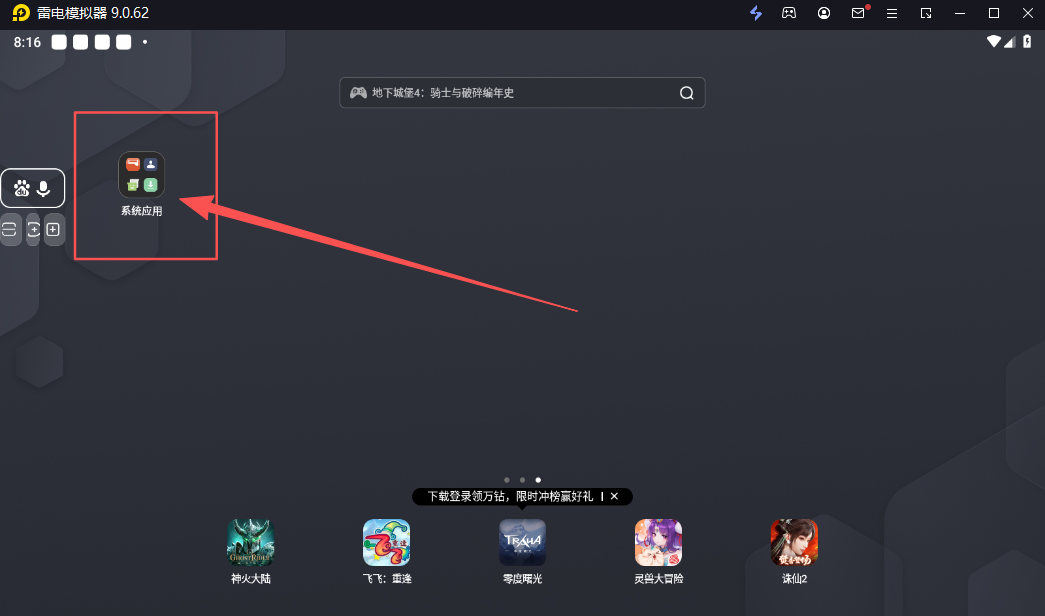Click the microphone voice input icon
Image resolution: width=1045 pixels, height=616 pixels.
tap(44, 187)
